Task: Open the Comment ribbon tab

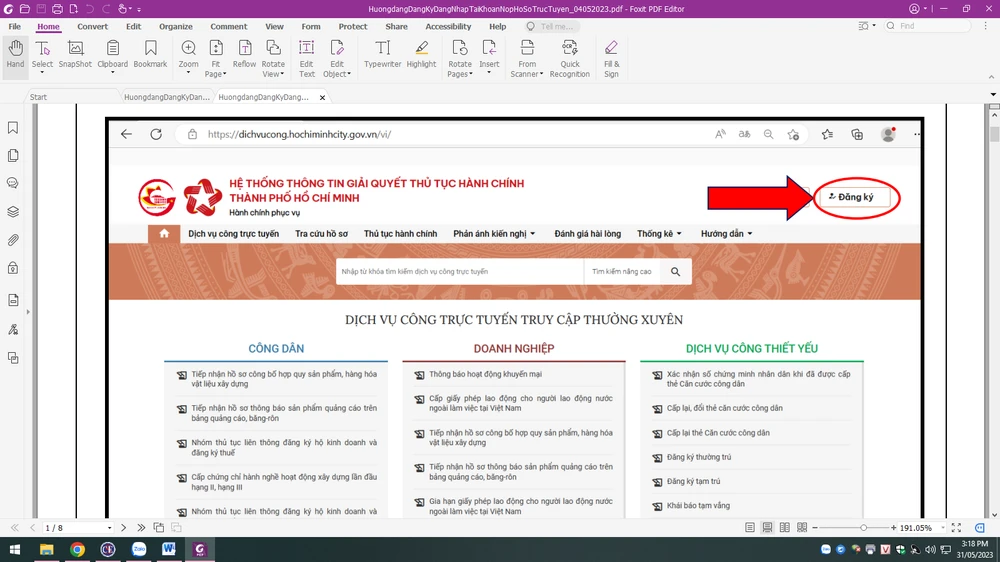Action: [228, 27]
